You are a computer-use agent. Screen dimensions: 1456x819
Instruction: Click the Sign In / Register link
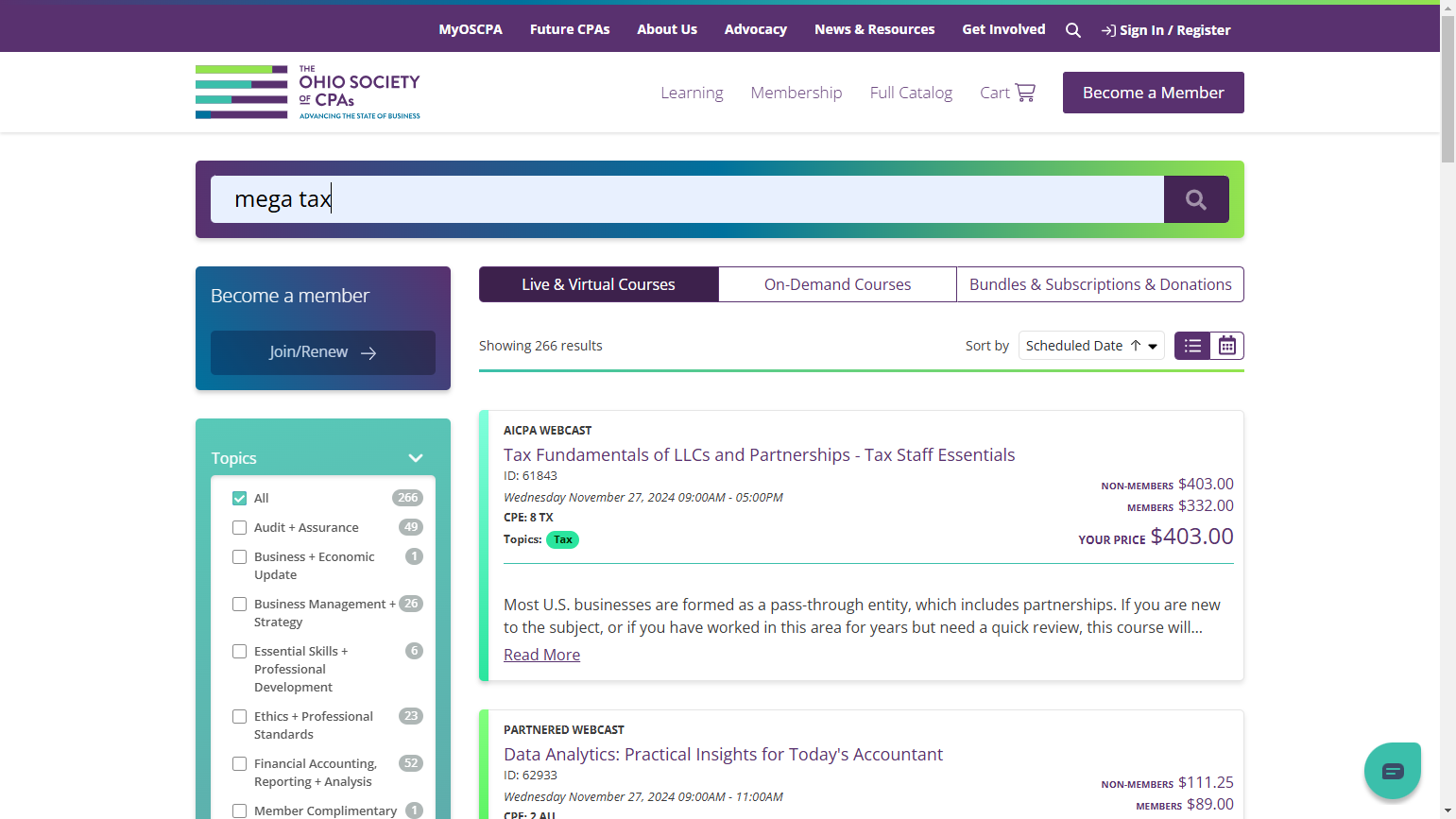(1166, 30)
